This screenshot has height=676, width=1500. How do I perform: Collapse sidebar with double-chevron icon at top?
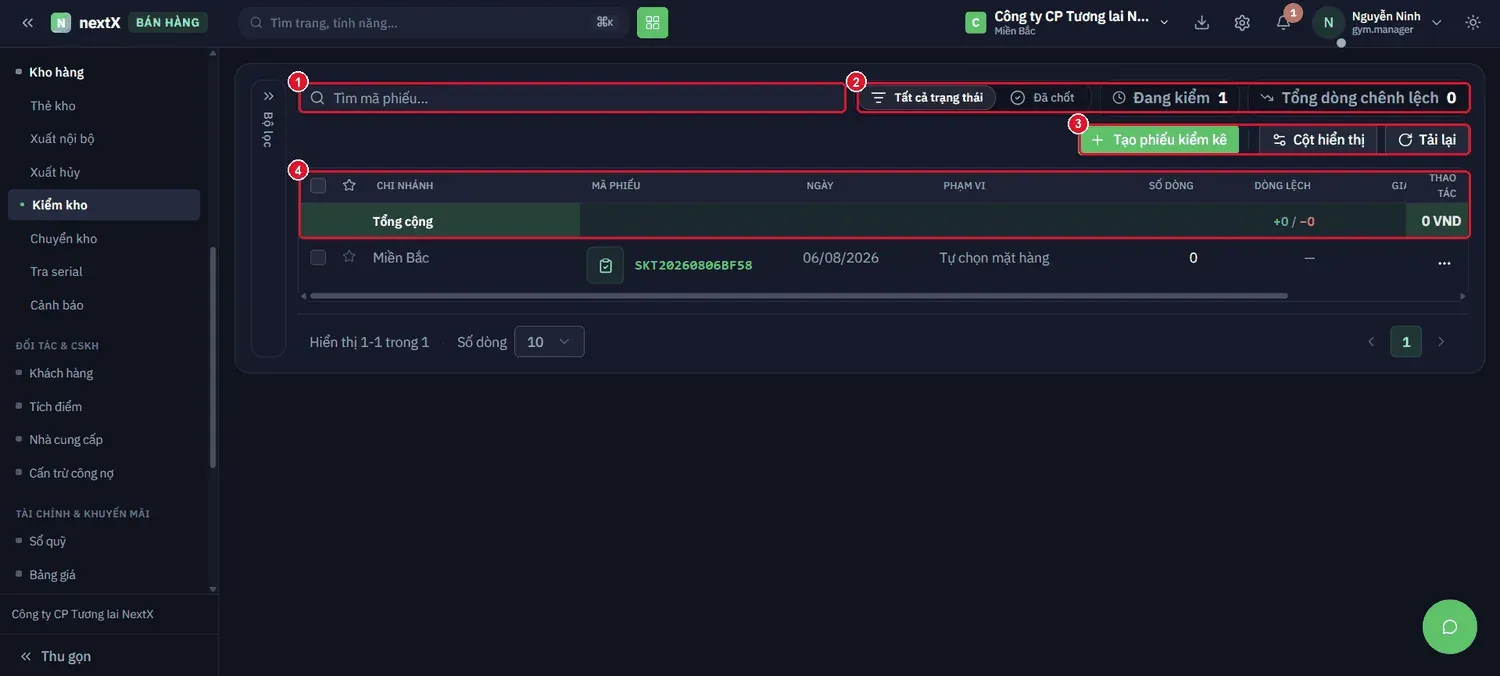[27, 22]
